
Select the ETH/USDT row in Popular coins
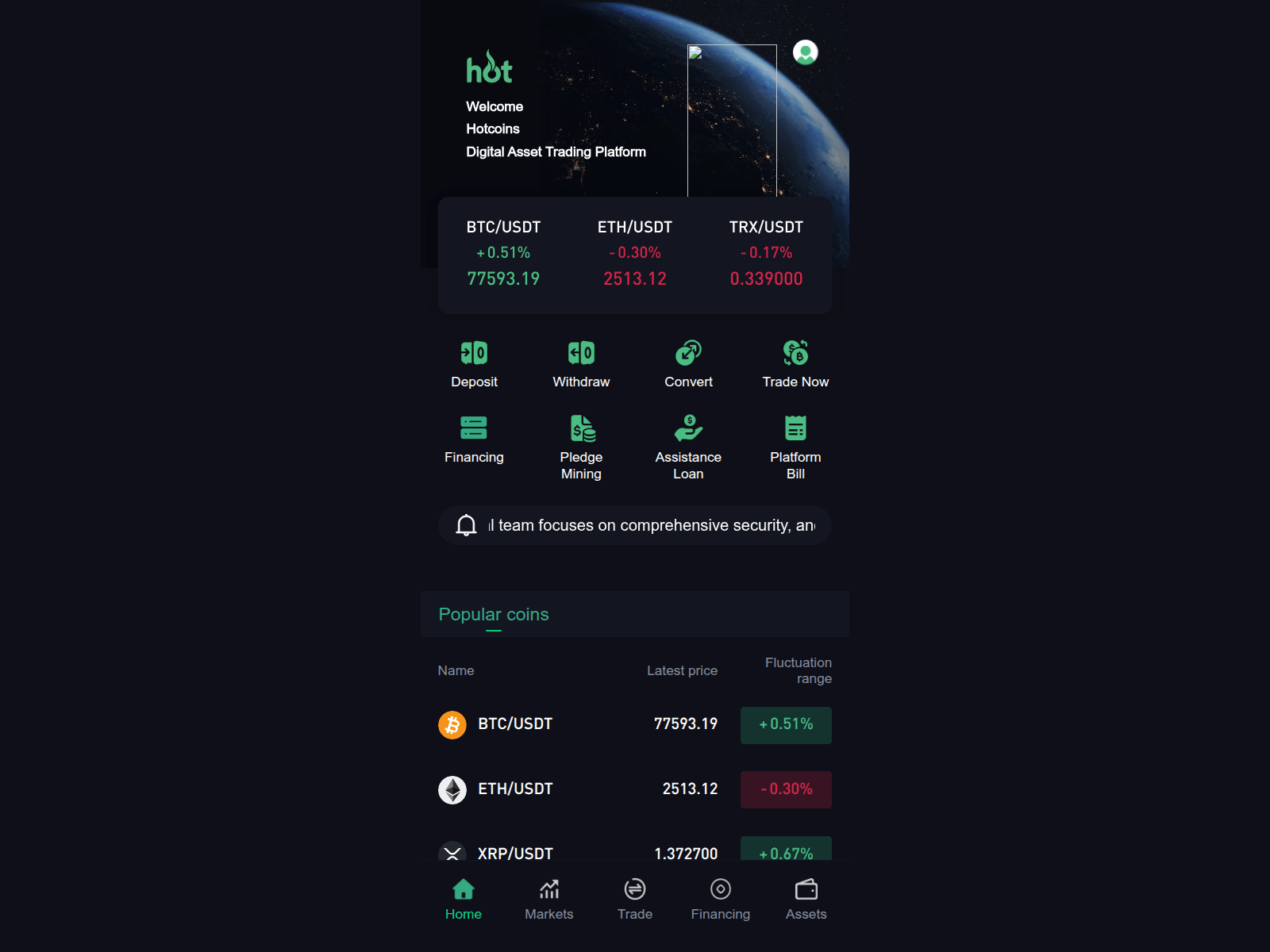[635, 789]
